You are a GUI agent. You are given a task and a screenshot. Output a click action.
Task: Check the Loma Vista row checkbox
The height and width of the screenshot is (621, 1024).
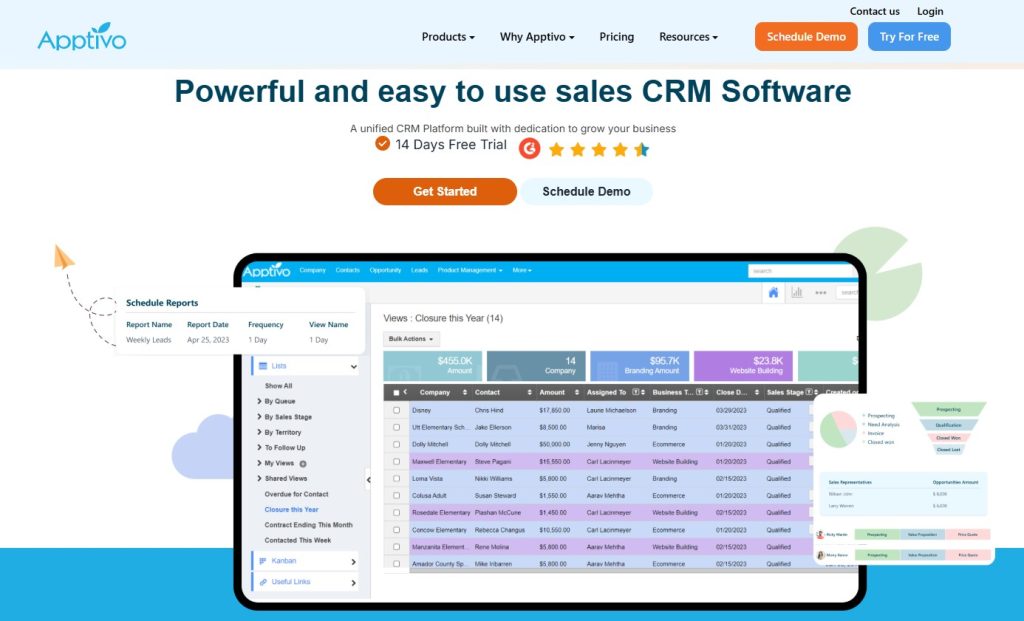(396, 479)
